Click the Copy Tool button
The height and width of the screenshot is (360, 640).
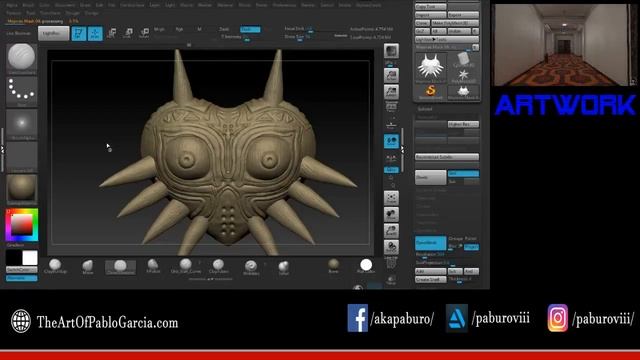[430, 7]
